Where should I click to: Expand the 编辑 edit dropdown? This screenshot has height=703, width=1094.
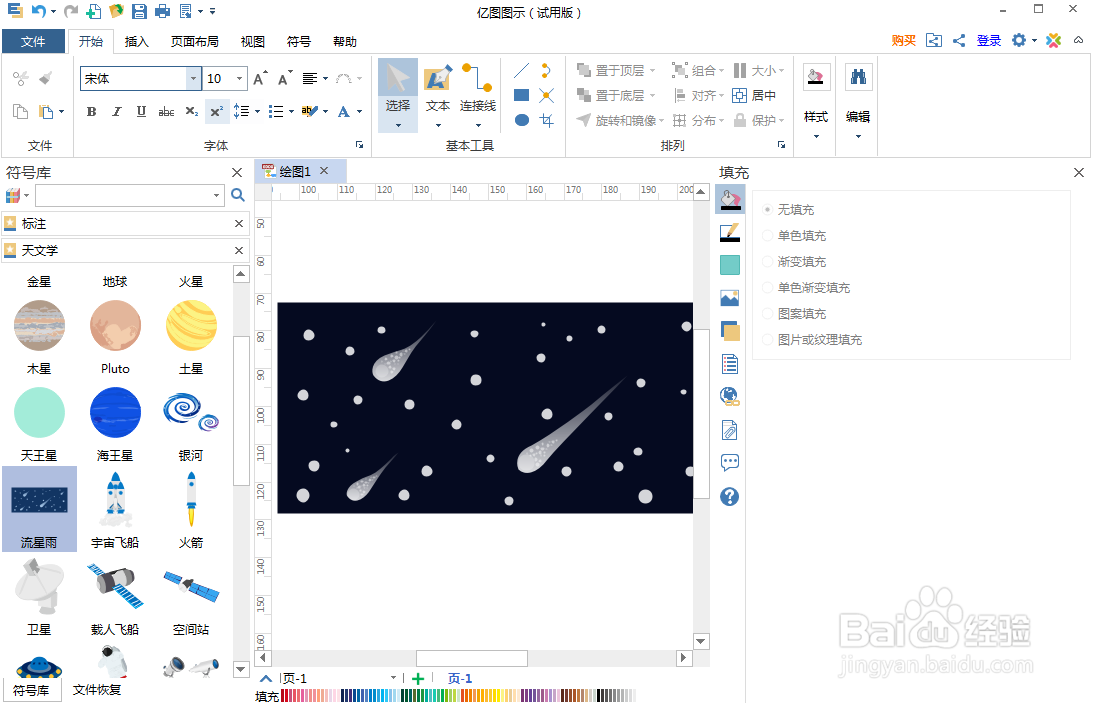(858, 136)
